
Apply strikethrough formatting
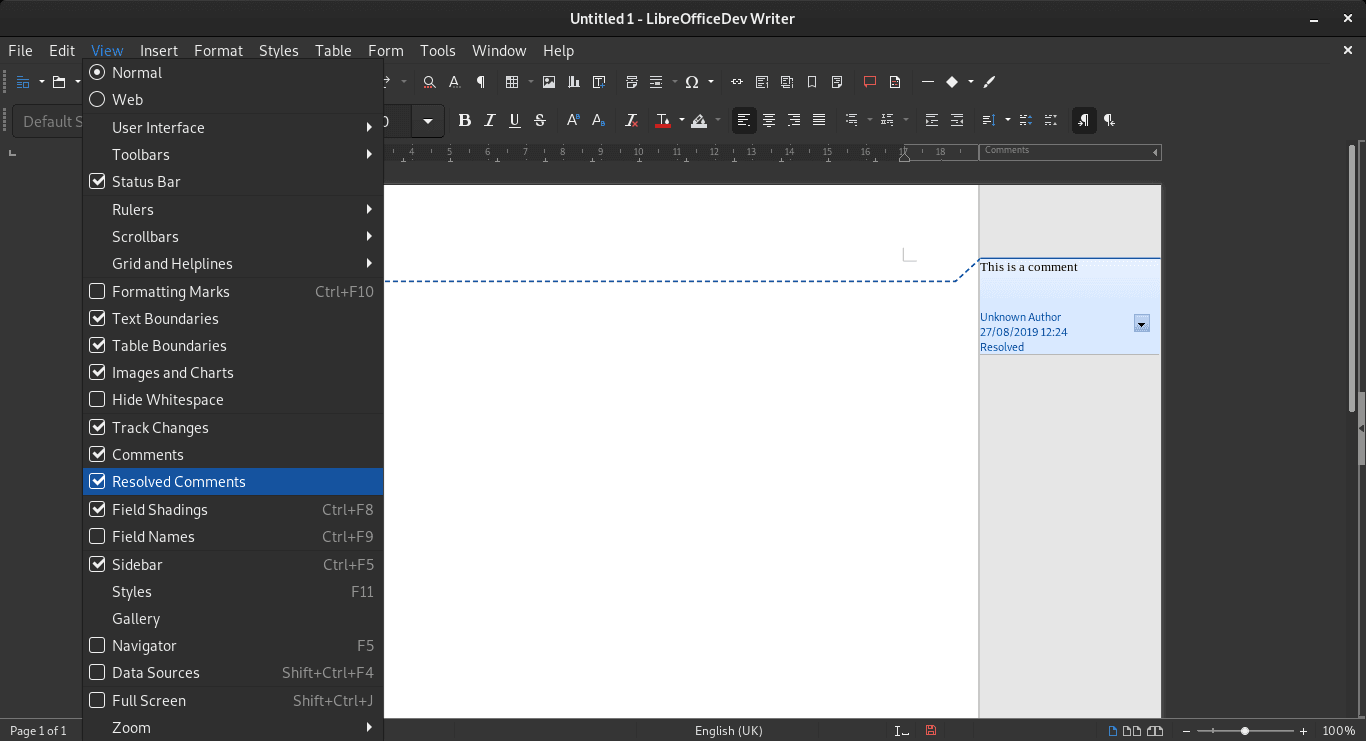click(540, 120)
